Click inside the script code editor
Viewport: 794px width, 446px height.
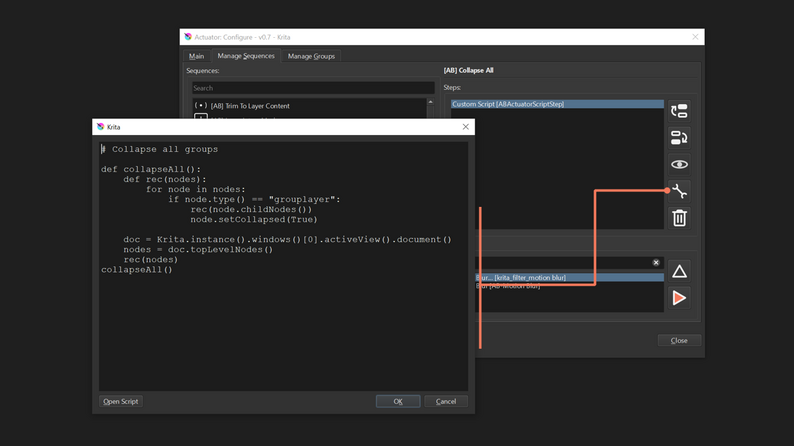pos(283,266)
